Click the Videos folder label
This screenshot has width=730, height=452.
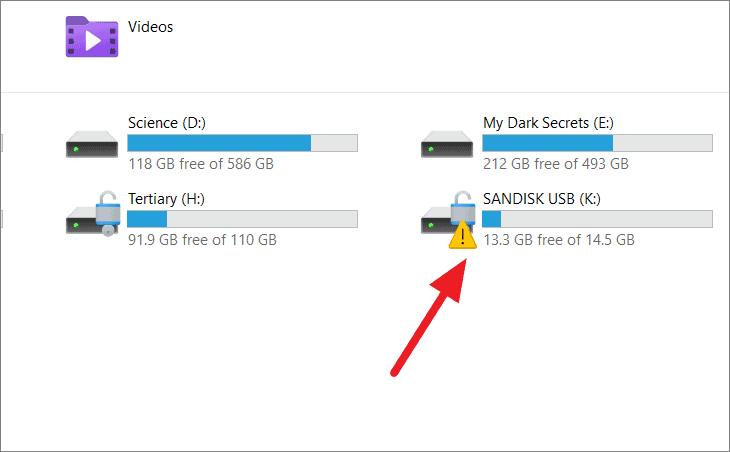pos(150,27)
